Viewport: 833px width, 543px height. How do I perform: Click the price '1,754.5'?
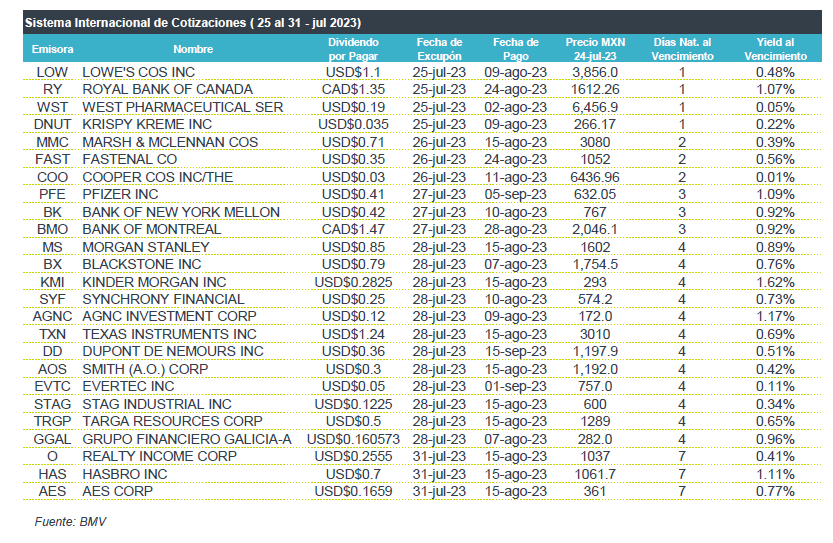595,265
